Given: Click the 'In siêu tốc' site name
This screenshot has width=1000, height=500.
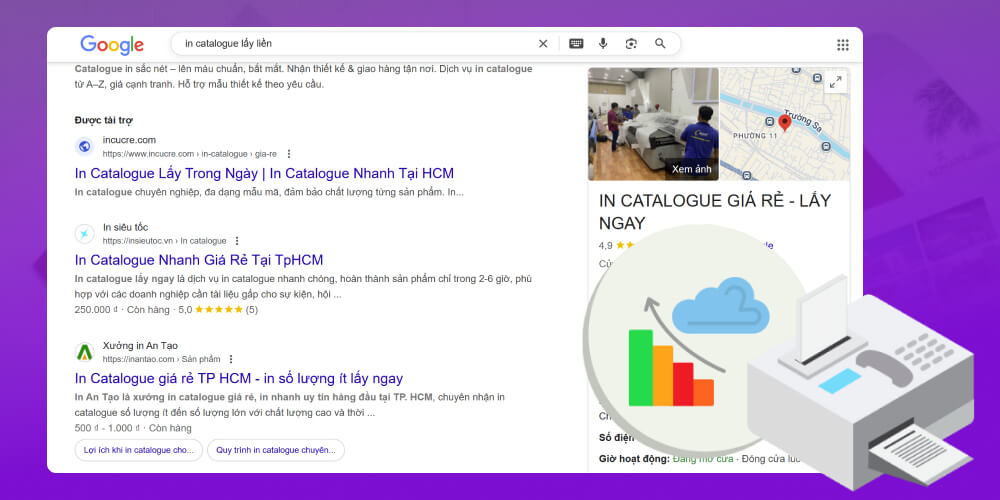Looking at the screenshot, I should click(x=126, y=227).
